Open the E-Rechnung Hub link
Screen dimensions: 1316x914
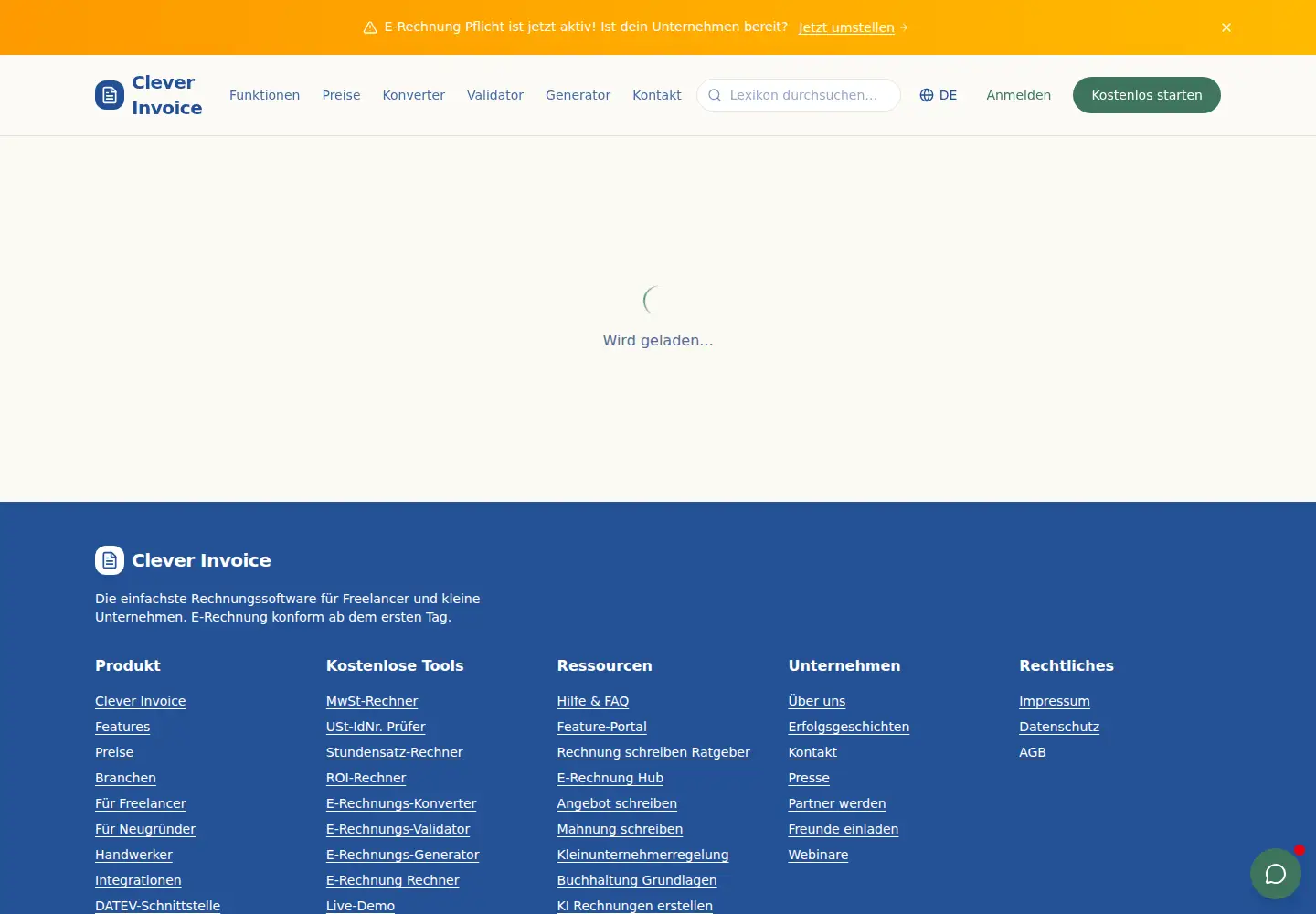(610, 778)
